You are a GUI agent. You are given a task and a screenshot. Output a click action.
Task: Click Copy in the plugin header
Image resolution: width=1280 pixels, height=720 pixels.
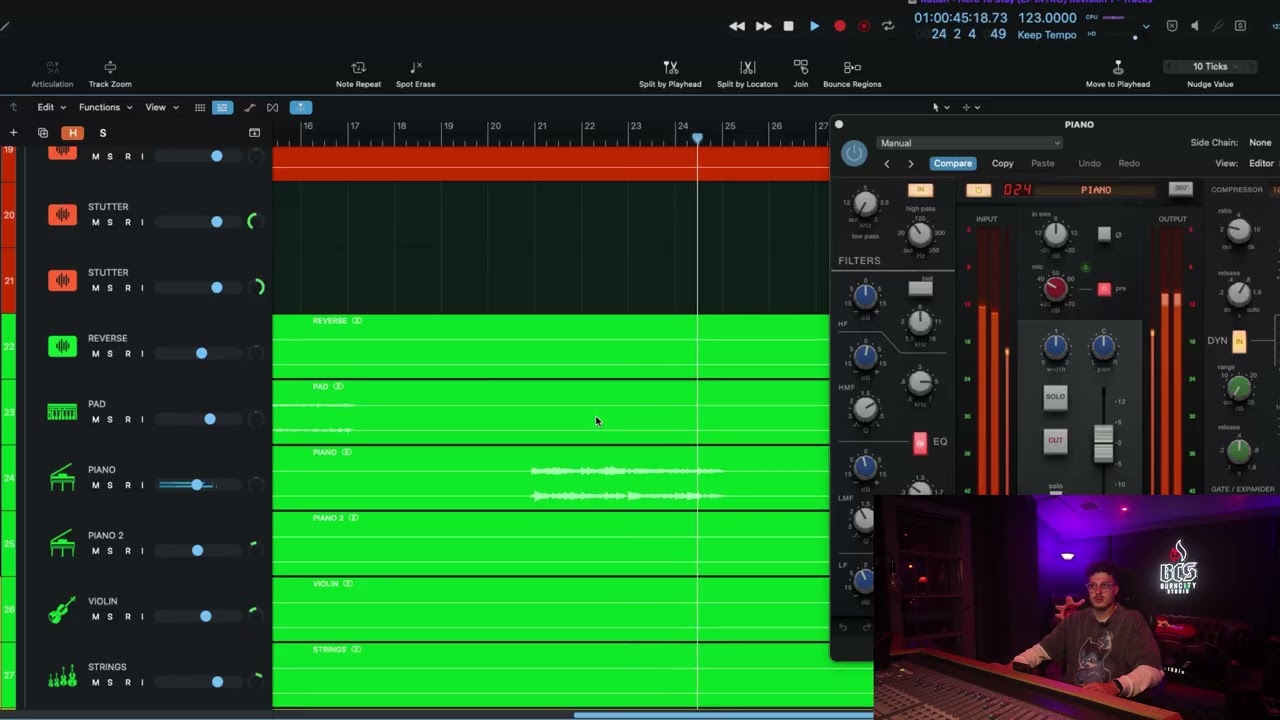1002,163
